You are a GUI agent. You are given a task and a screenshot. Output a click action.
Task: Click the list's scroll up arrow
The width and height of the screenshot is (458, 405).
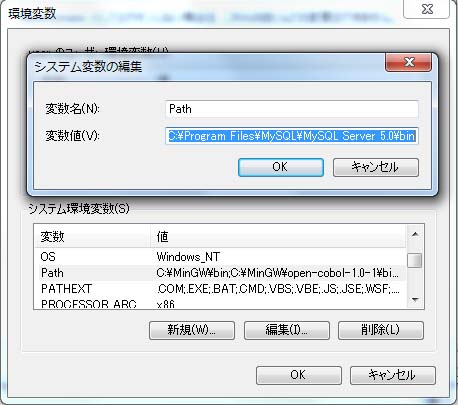click(415, 234)
